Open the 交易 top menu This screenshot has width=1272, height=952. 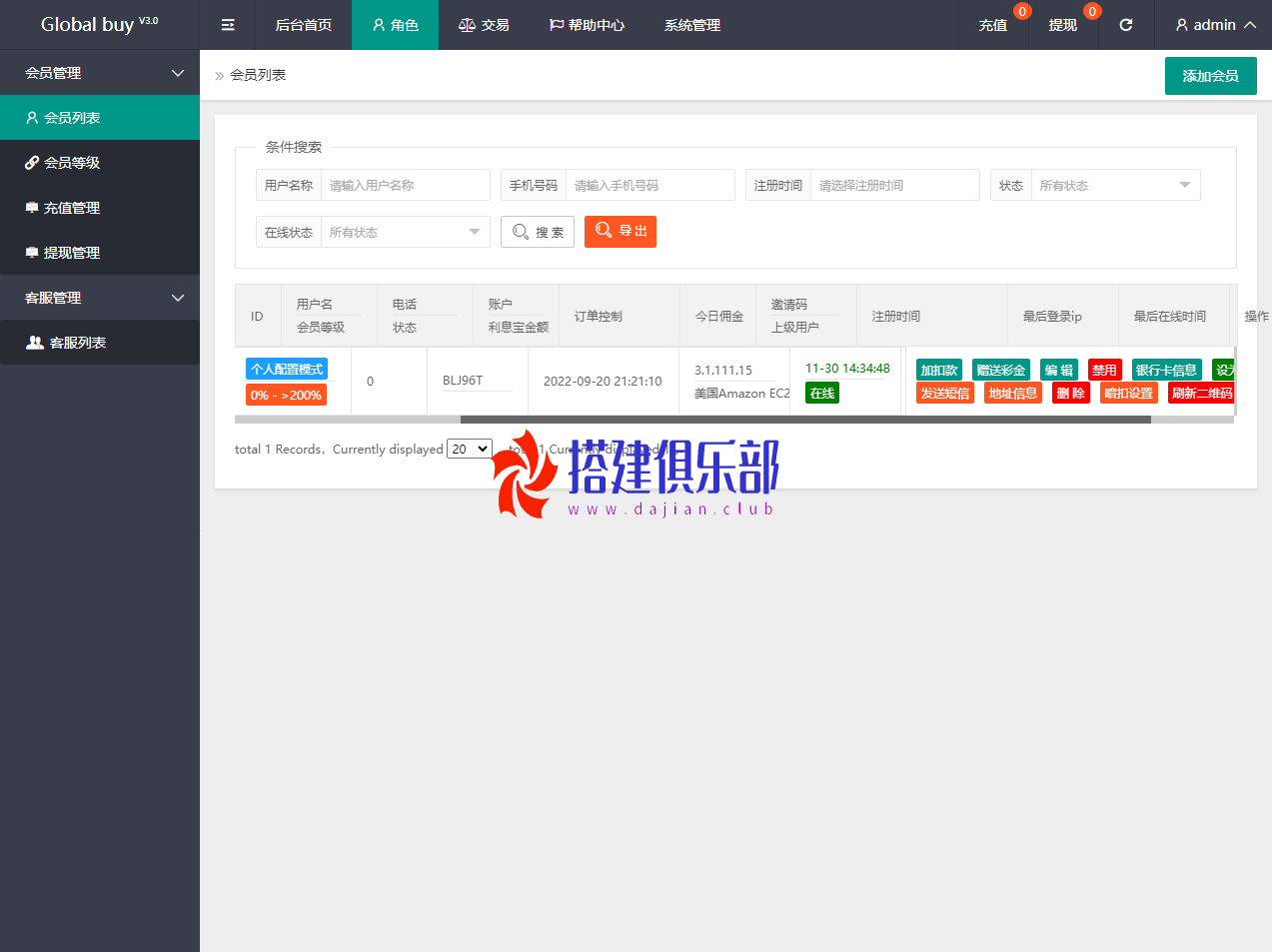click(484, 25)
